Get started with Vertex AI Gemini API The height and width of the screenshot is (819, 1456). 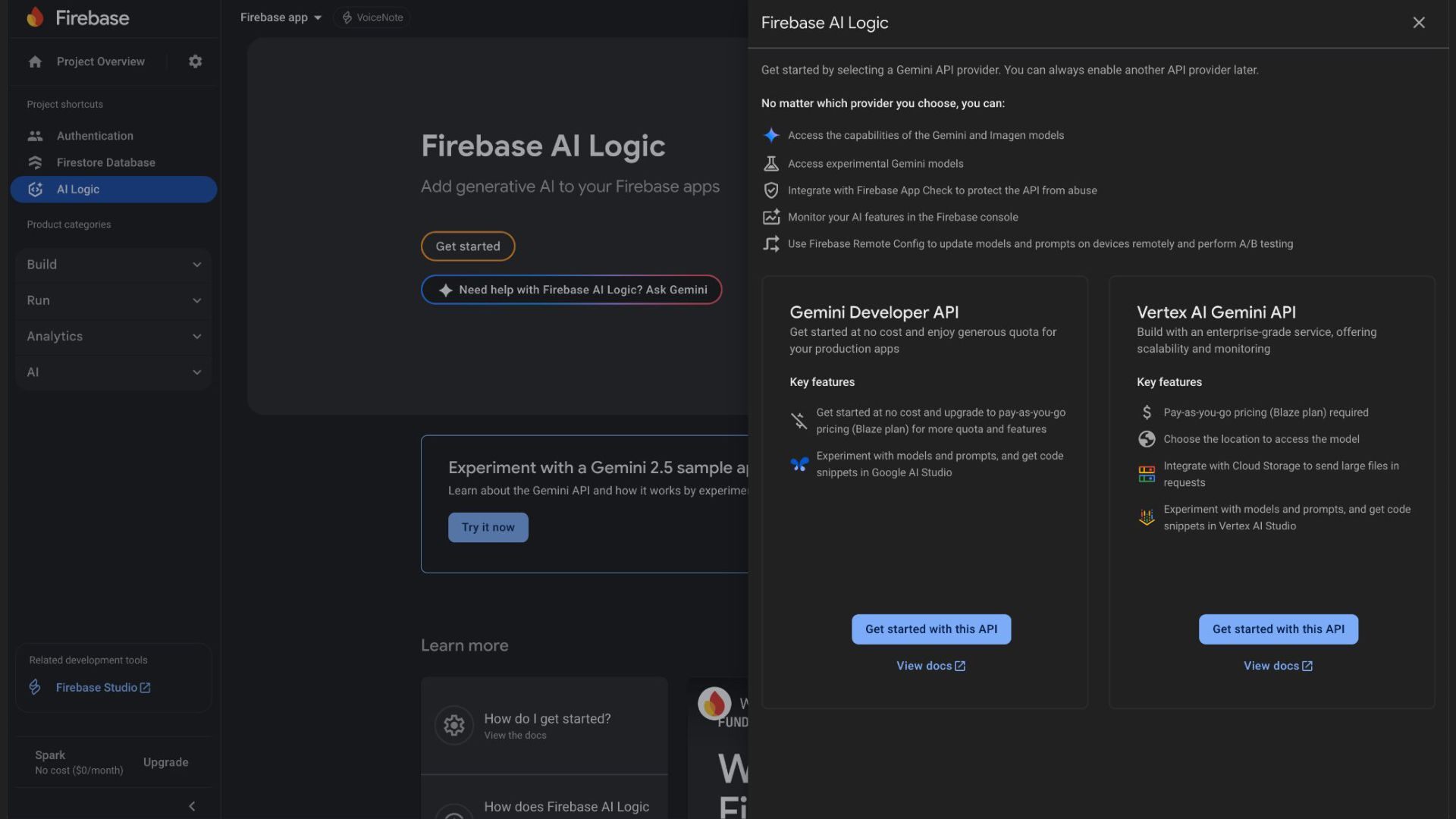coord(1278,629)
